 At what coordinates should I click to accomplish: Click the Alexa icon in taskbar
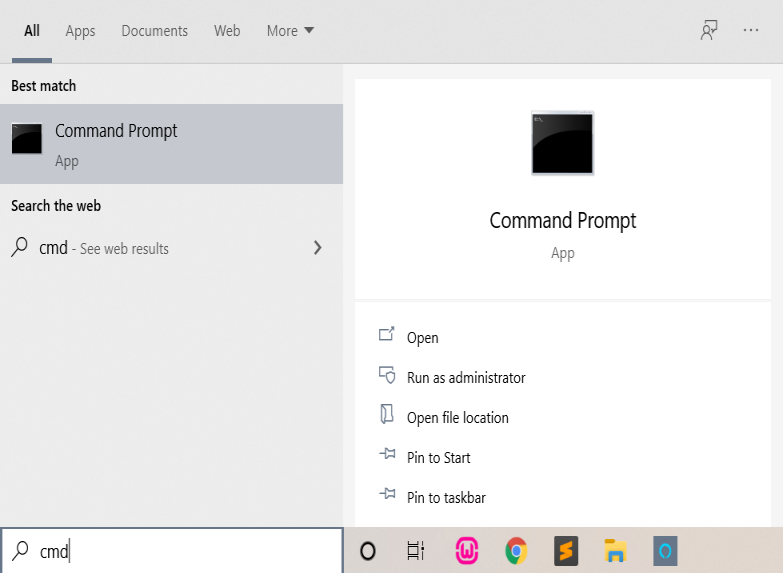pos(666,551)
